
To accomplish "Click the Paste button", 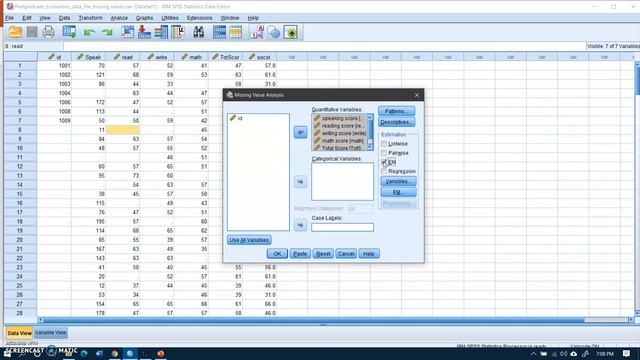I will pyautogui.click(x=300, y=254).
